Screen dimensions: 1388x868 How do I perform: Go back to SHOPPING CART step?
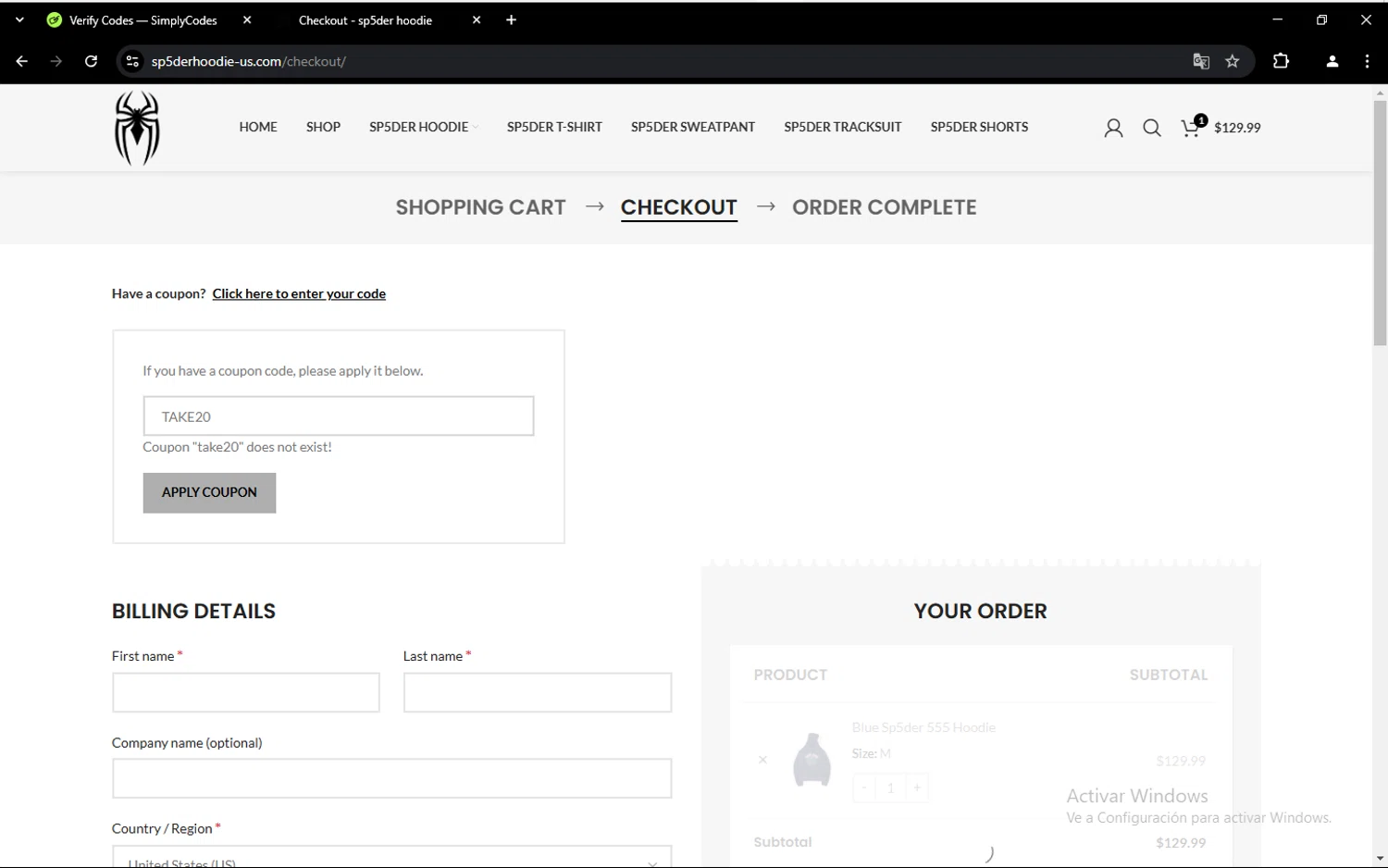(x=480, y=207)
